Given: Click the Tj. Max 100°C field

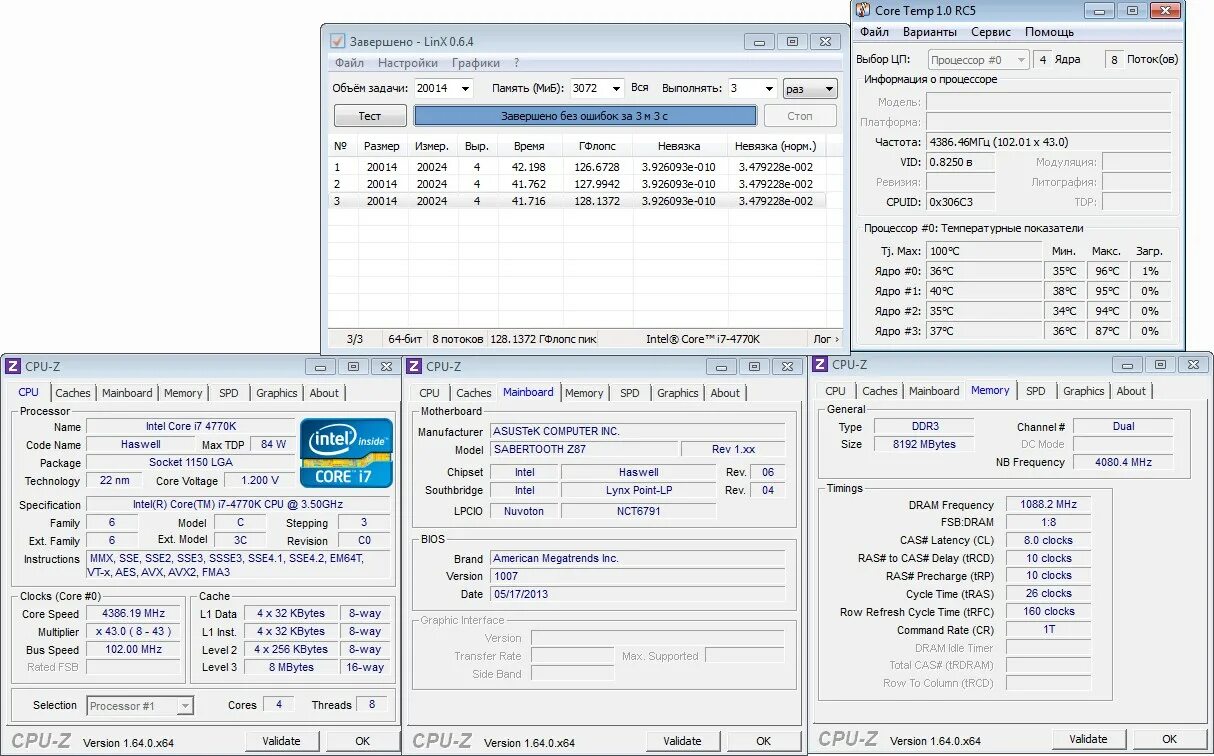Looking at the screenshot, I should point(983,251).
